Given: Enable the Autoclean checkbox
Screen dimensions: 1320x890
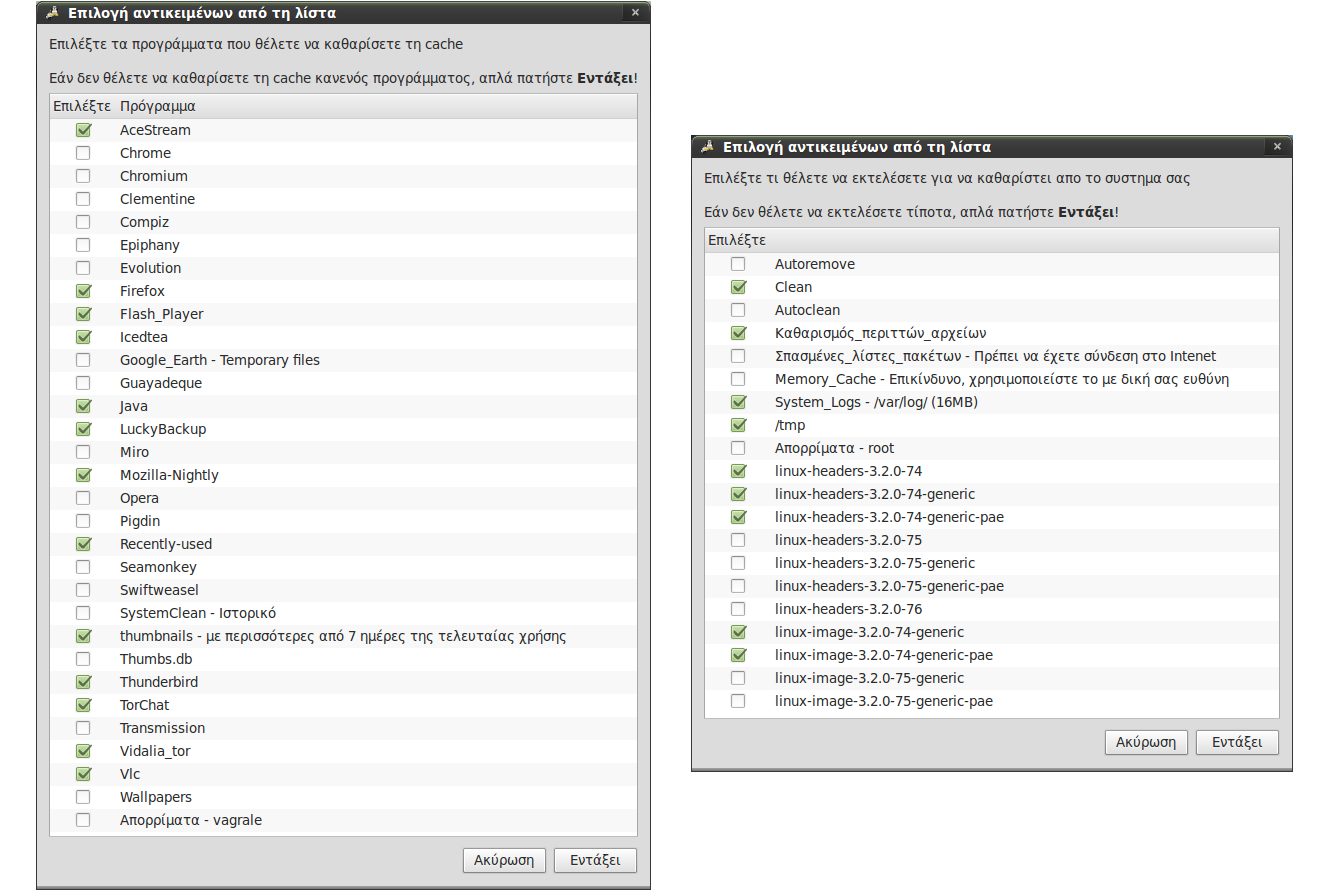Looking at the screenshot, I should [x=738, y=310].
